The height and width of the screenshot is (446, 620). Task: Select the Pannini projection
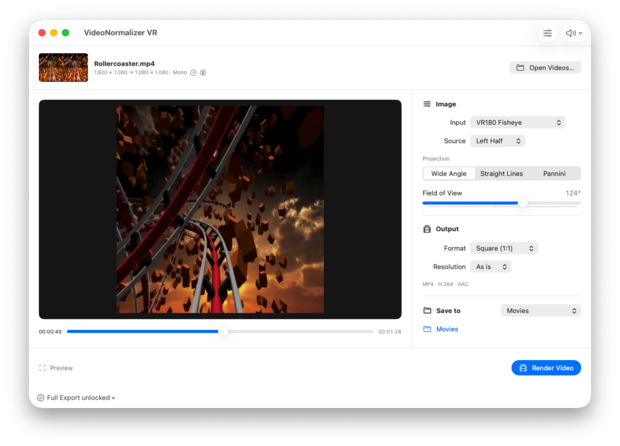(x=554, y=174)
